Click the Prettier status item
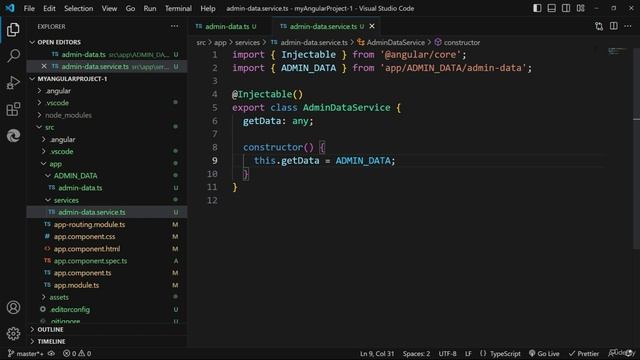The width and height of the screenshot is (640, 360). coord(584,353)
